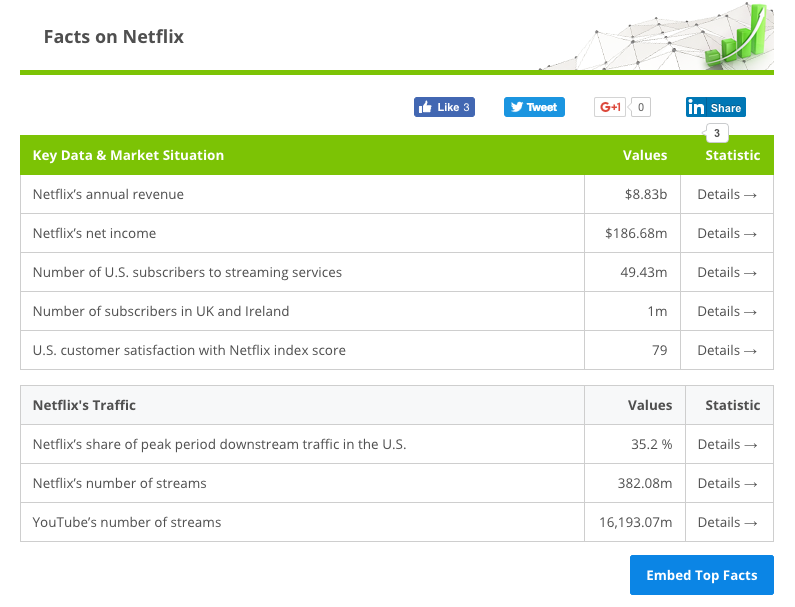Select the $186.68m net income value
This screenshot has height=607, width=795.
[636, 233]
